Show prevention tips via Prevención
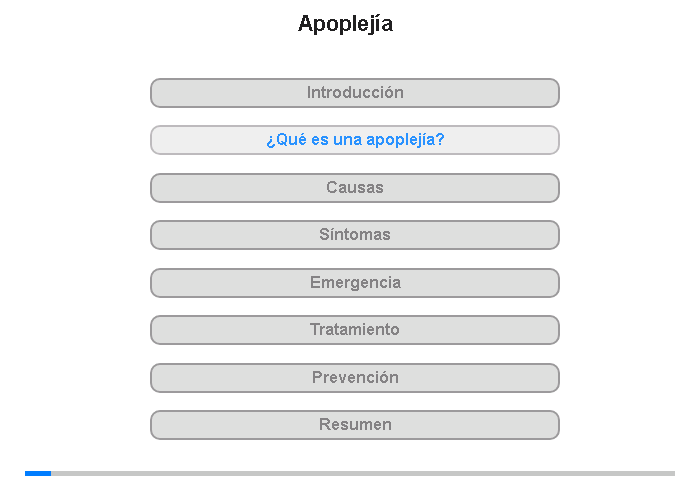 coord(354,378)
